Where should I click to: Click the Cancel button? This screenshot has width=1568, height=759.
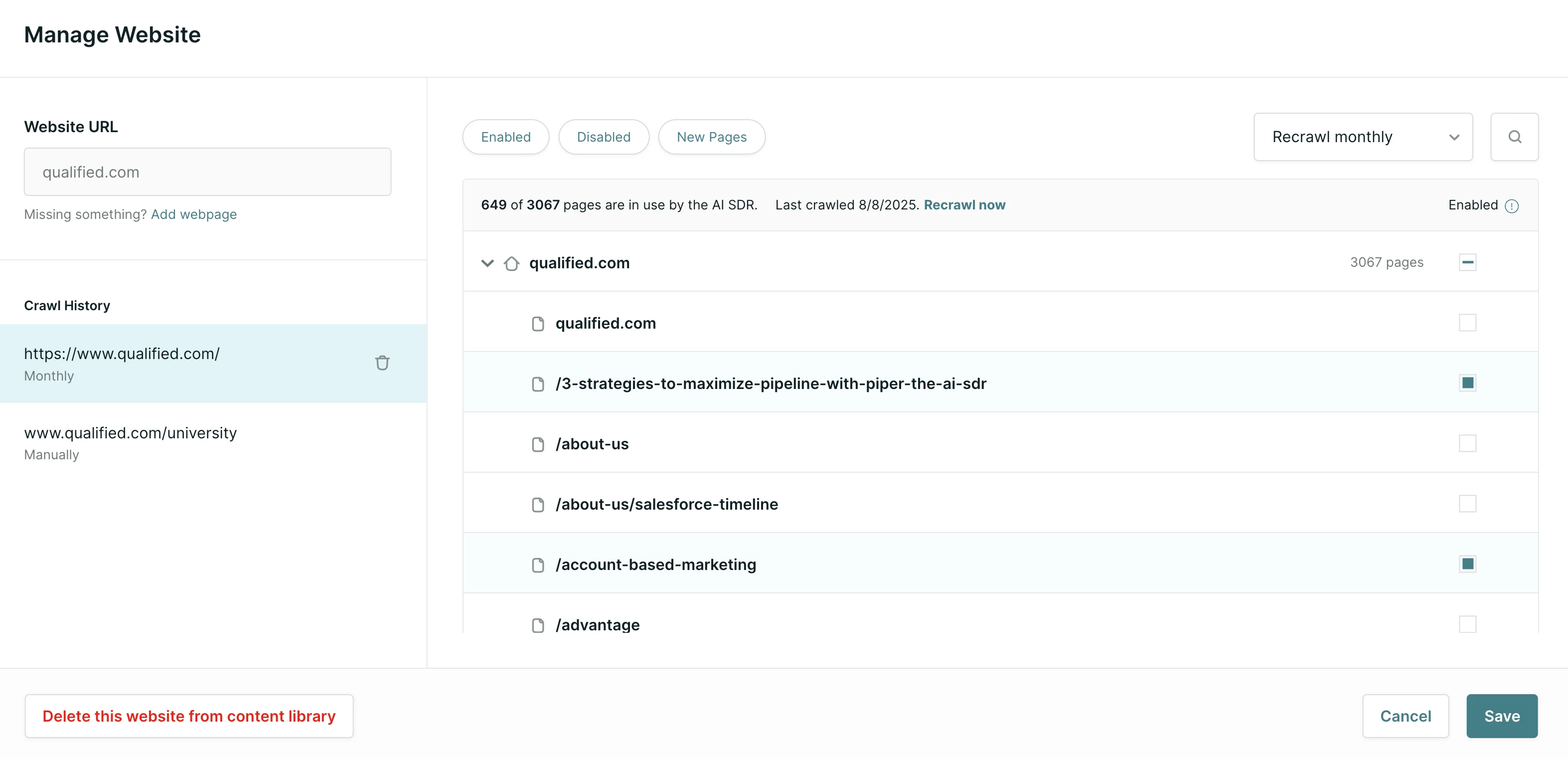(1405, 716)
